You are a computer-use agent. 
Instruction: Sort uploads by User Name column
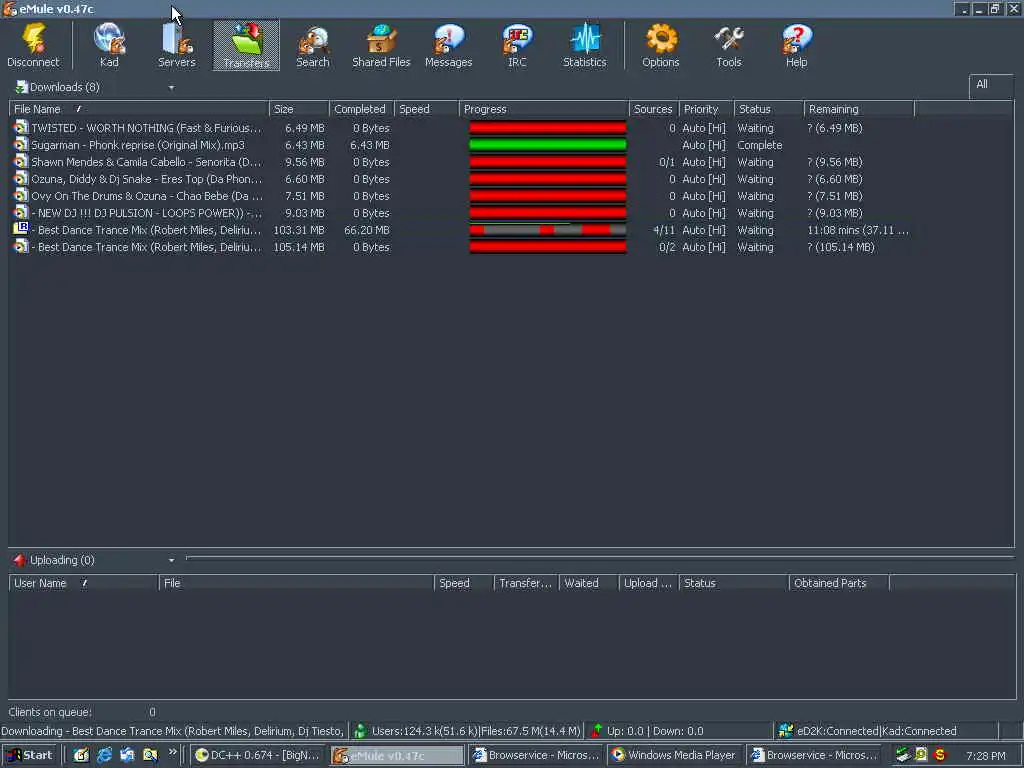click(84, 583)
